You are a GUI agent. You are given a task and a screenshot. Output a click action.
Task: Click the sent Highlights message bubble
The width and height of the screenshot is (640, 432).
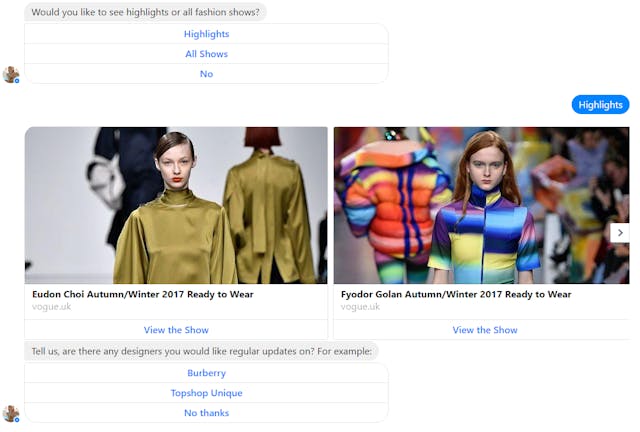[x=600, y=104]
